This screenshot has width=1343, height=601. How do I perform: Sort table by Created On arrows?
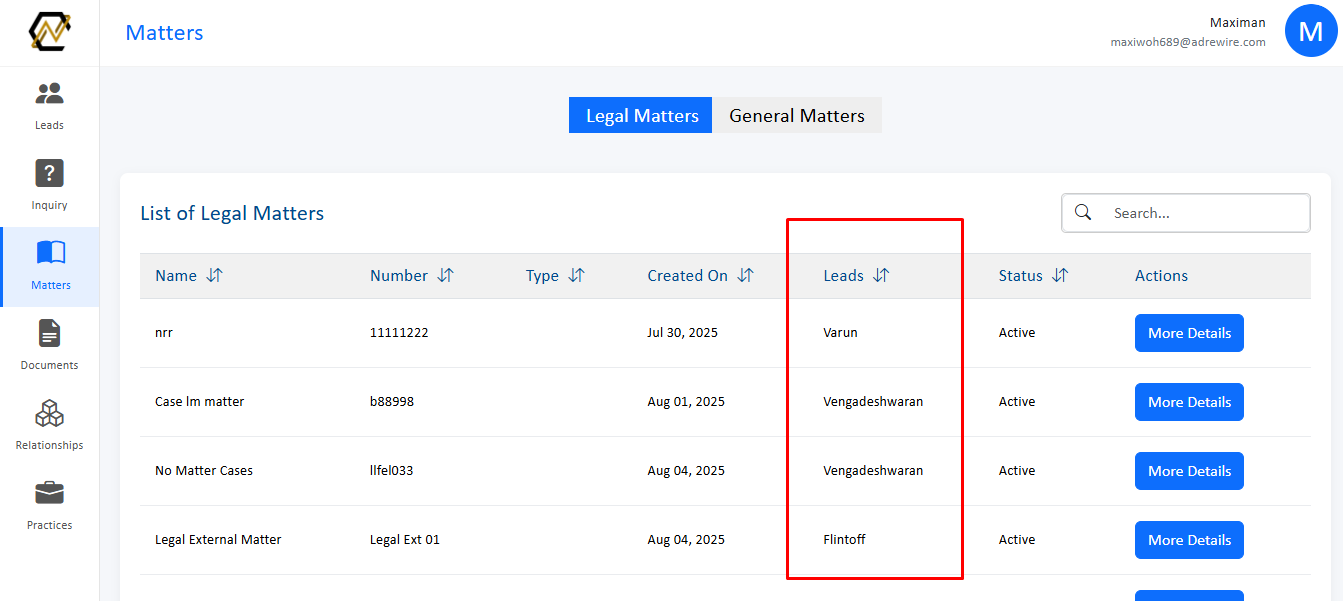pos(746,276)
